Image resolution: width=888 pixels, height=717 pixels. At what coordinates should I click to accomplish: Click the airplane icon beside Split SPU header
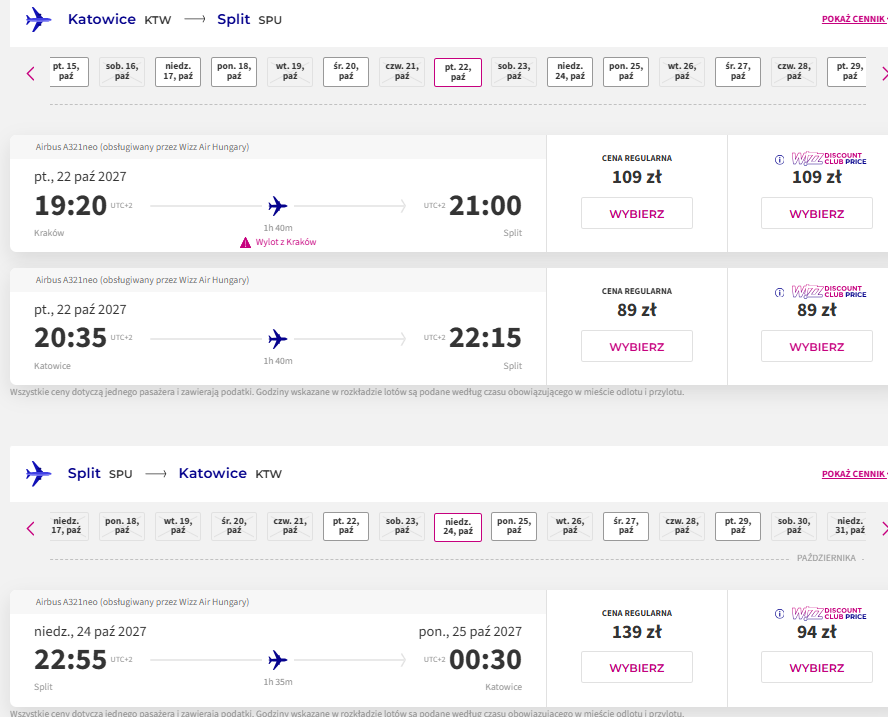[x=39, y=473]
